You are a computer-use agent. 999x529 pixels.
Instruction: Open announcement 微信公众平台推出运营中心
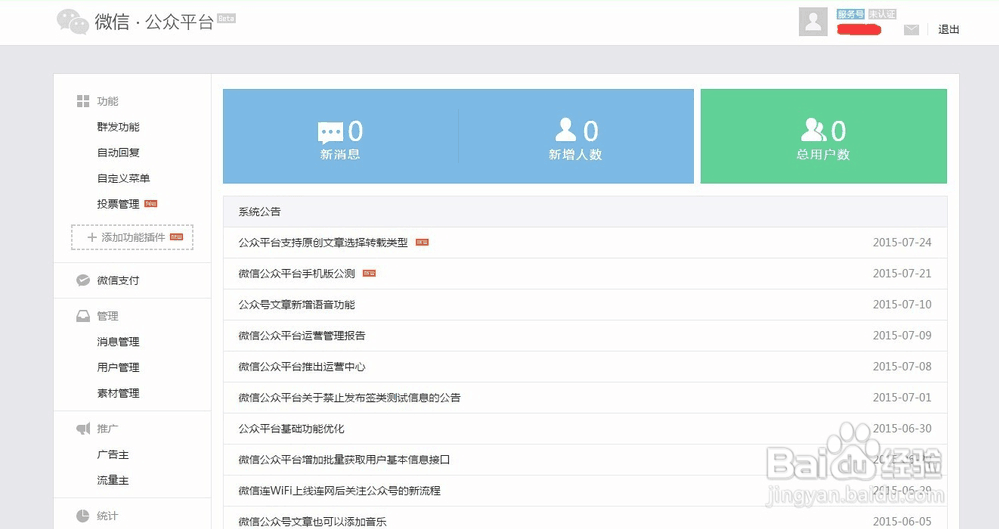[x=302, y=366]
